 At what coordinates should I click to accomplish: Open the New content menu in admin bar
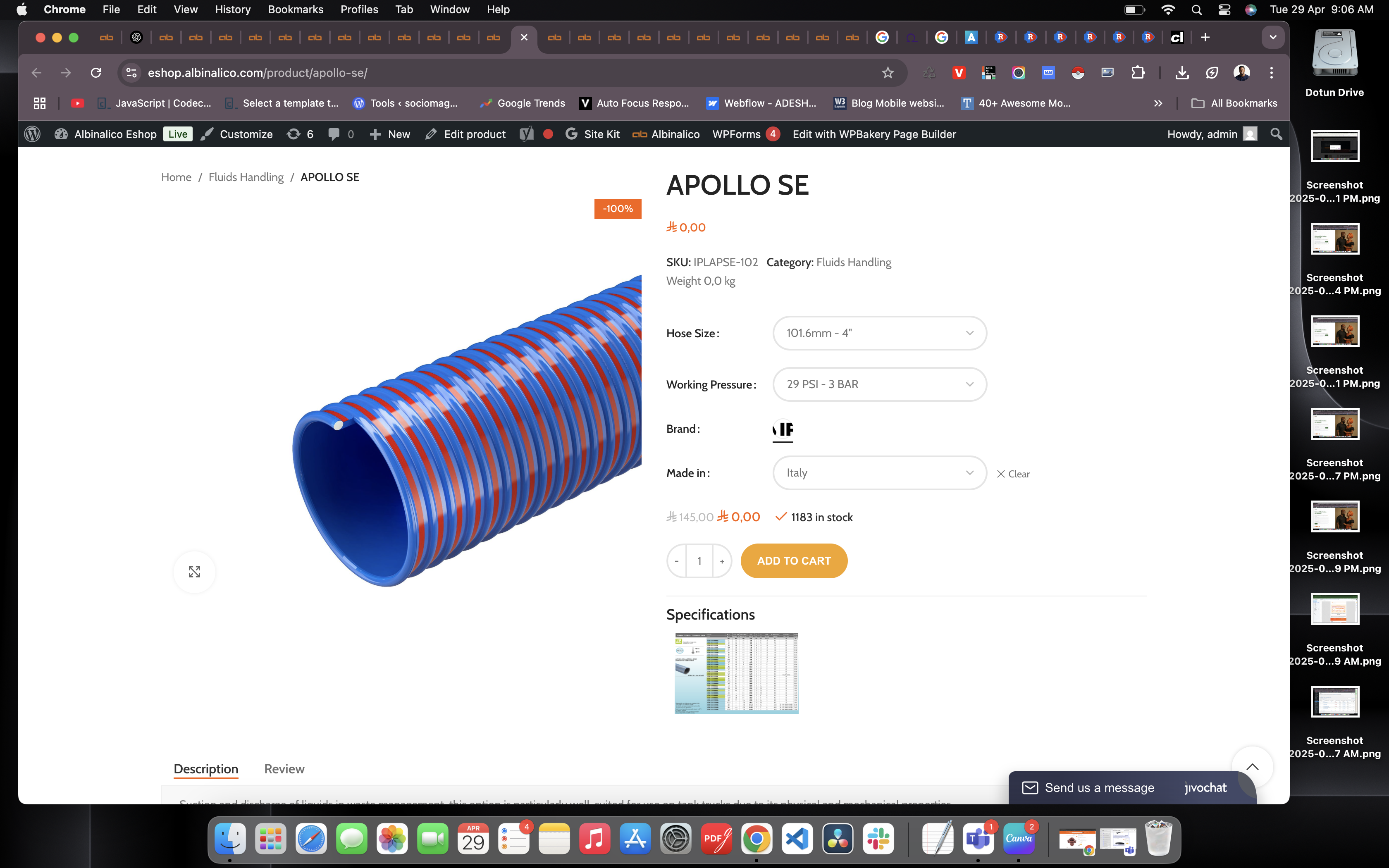tap(390, 134)
